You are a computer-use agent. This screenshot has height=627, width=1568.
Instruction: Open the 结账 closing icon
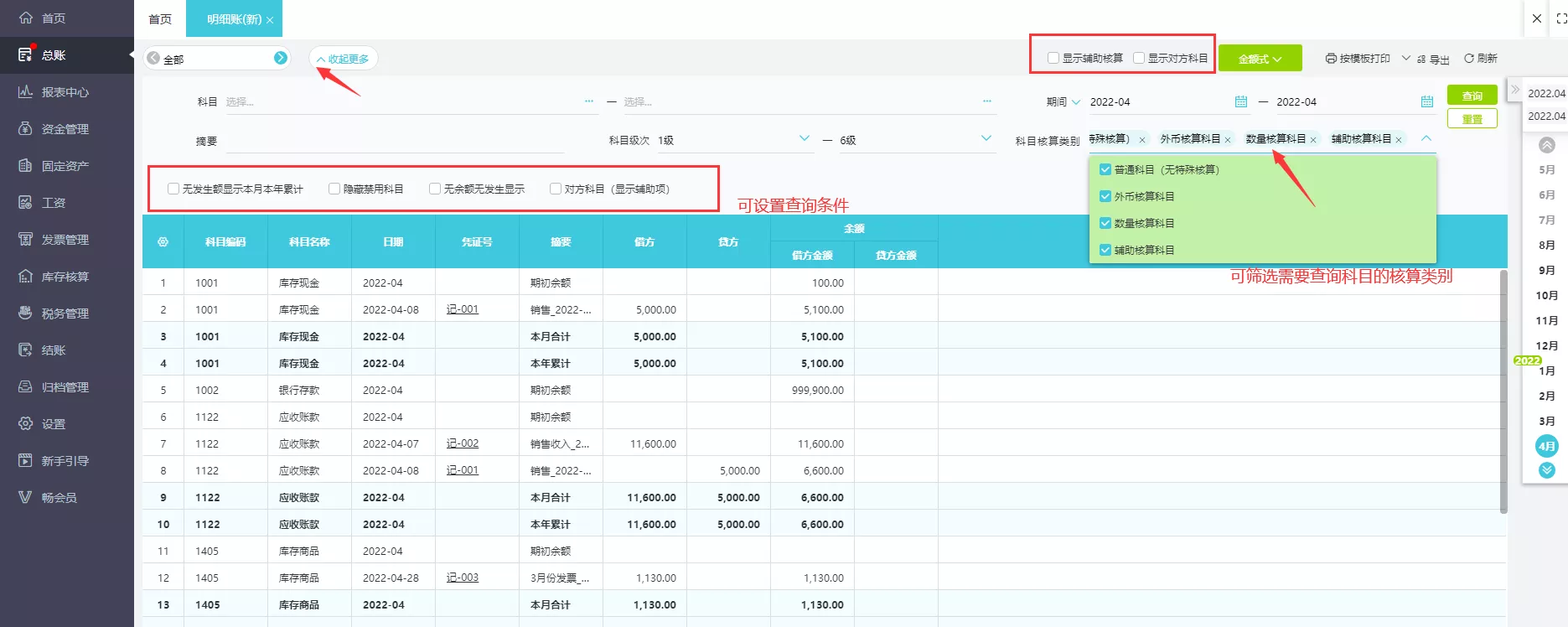click(x=25, y=350)
